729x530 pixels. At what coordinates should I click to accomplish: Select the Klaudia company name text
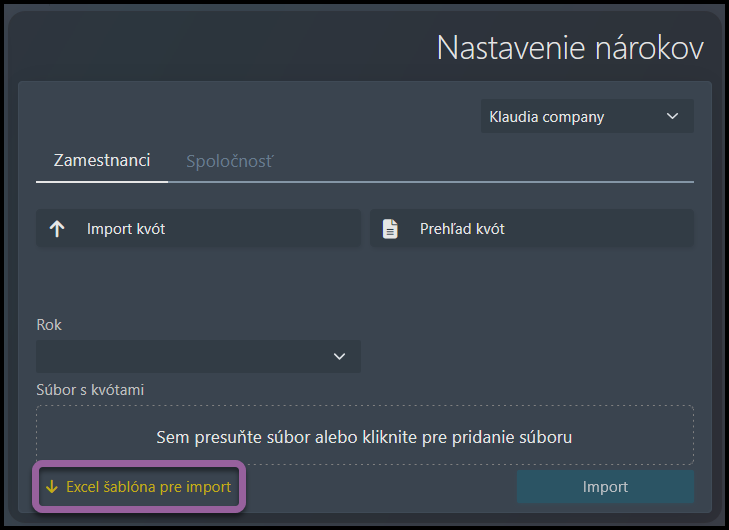(547, 117)
